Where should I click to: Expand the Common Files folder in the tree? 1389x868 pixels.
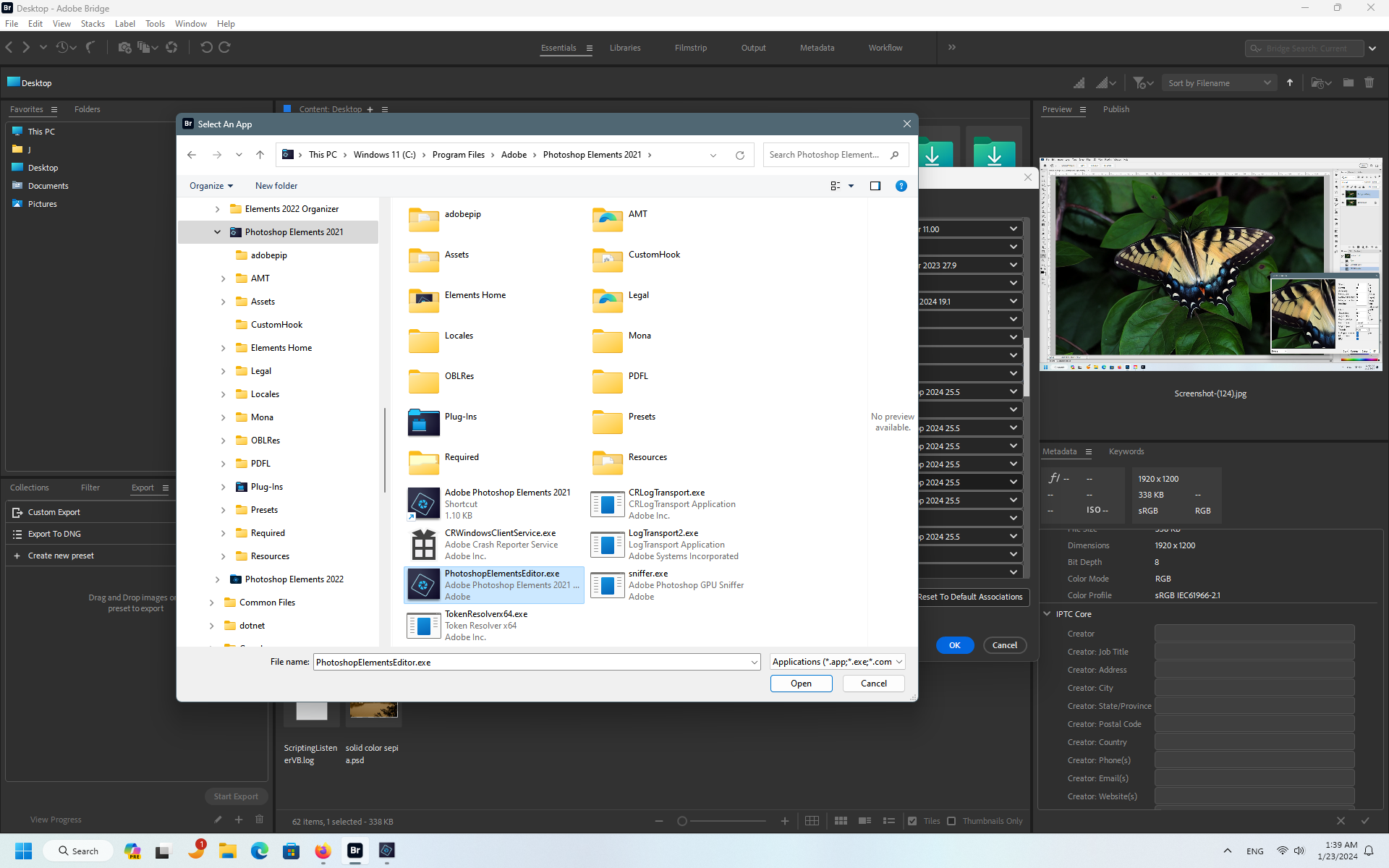211,602
